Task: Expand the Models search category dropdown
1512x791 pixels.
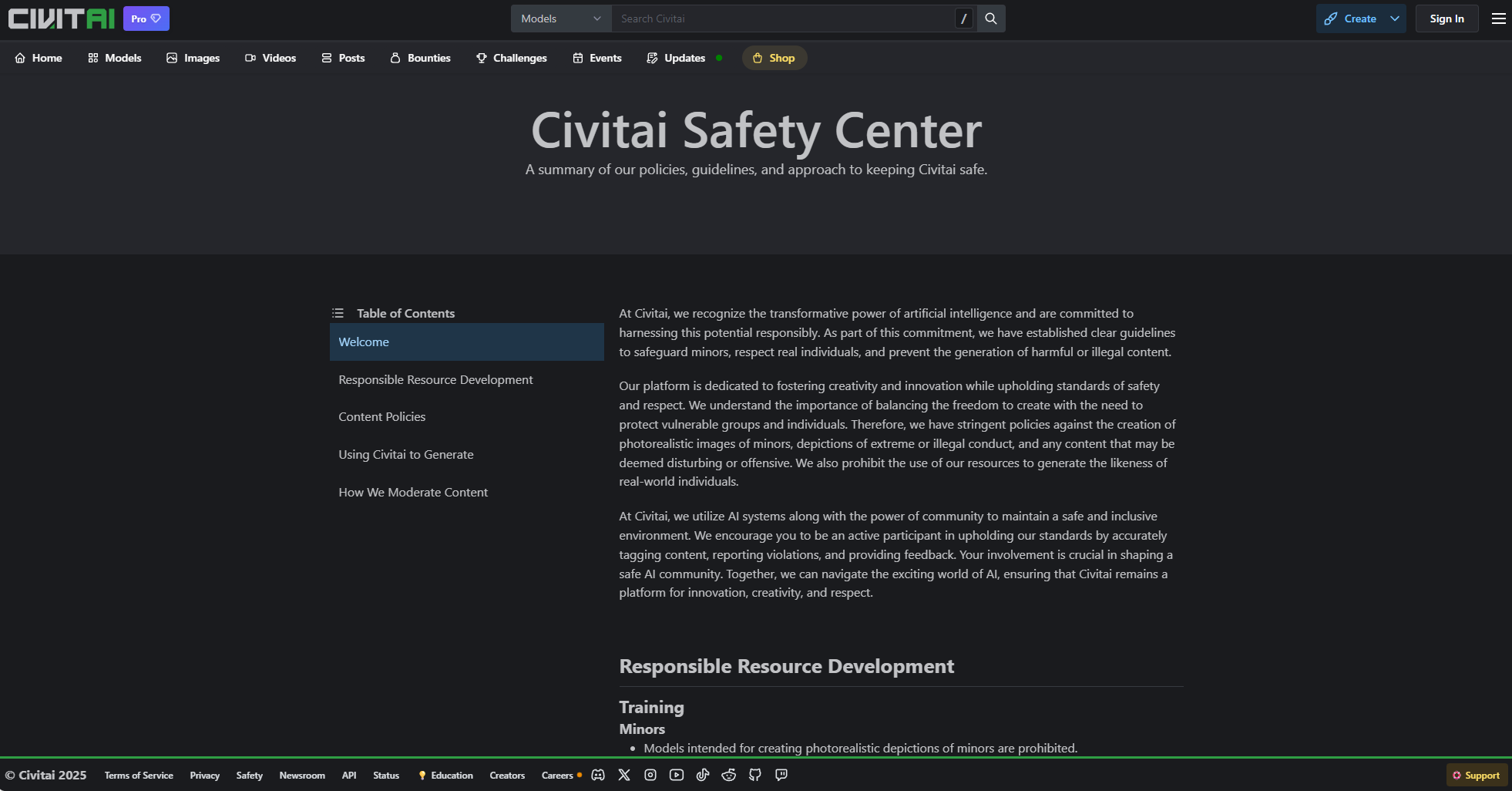Action: point(560,19)
